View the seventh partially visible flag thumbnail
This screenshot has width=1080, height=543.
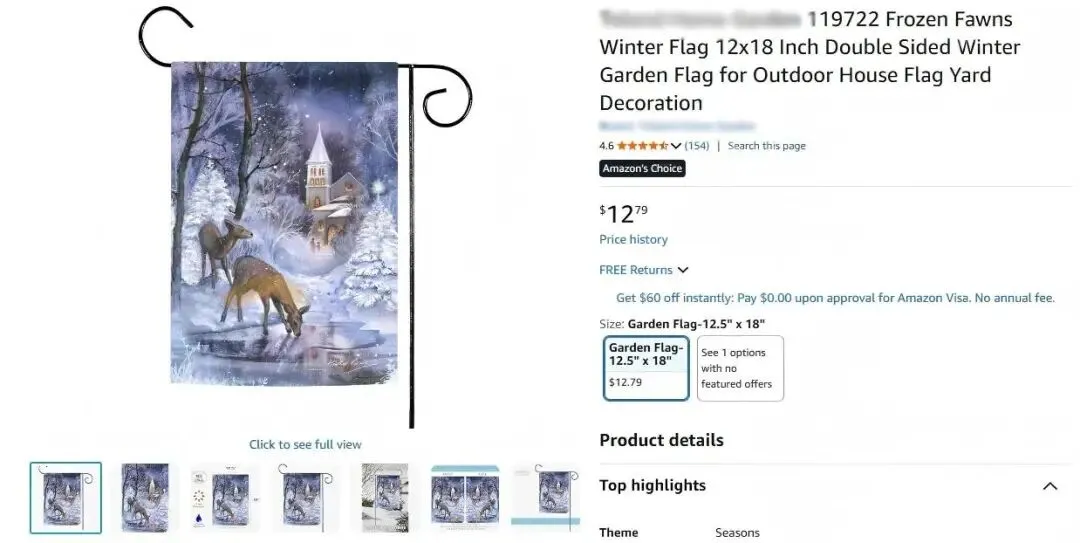pos(545,498)
